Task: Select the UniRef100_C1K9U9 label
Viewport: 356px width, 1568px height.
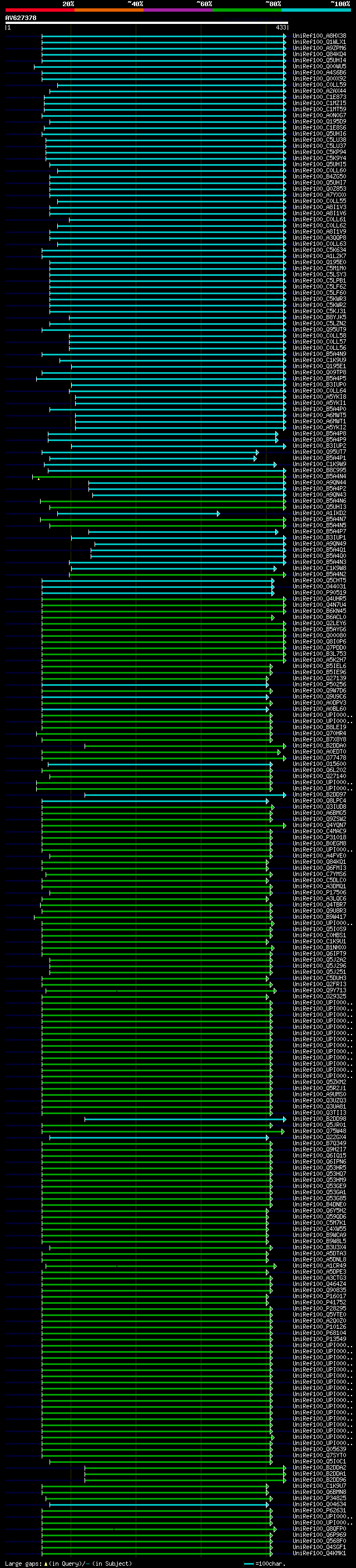Action: point(319,360)
